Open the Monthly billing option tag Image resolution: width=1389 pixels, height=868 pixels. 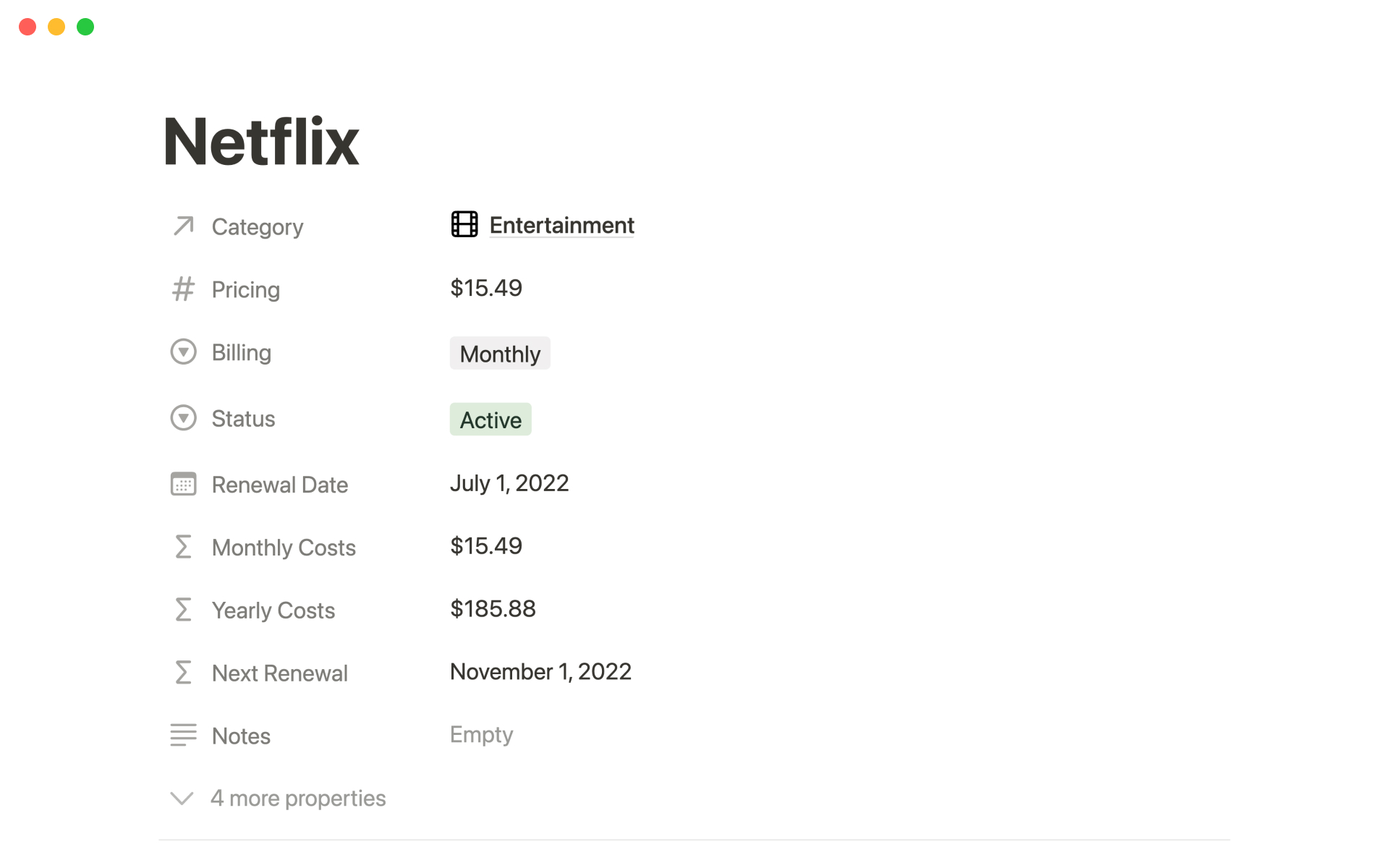[x=500, y=354]
